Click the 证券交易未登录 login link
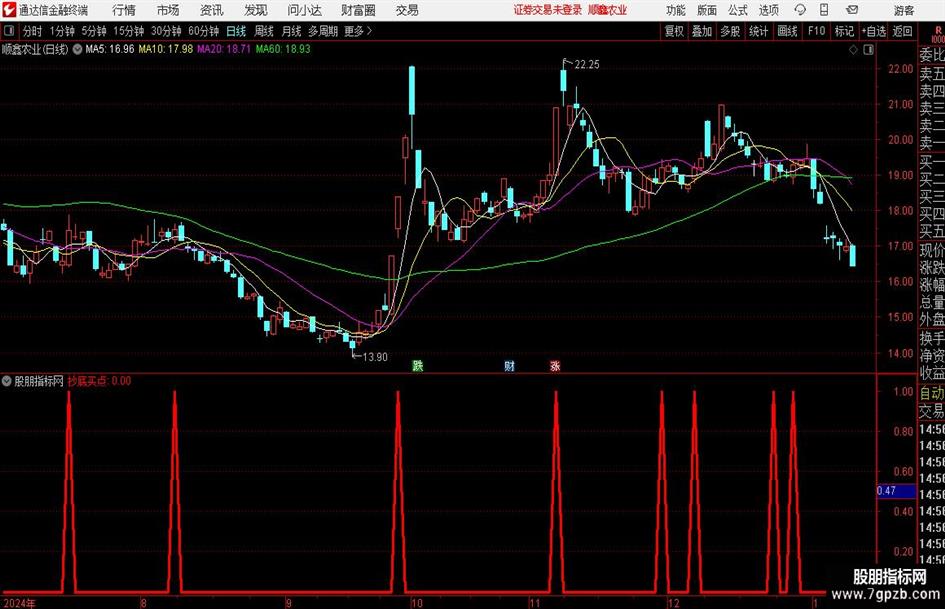Image resolution: width=945 pixels, height=609 pixels. pyautogui.click(x=548, y=10)
